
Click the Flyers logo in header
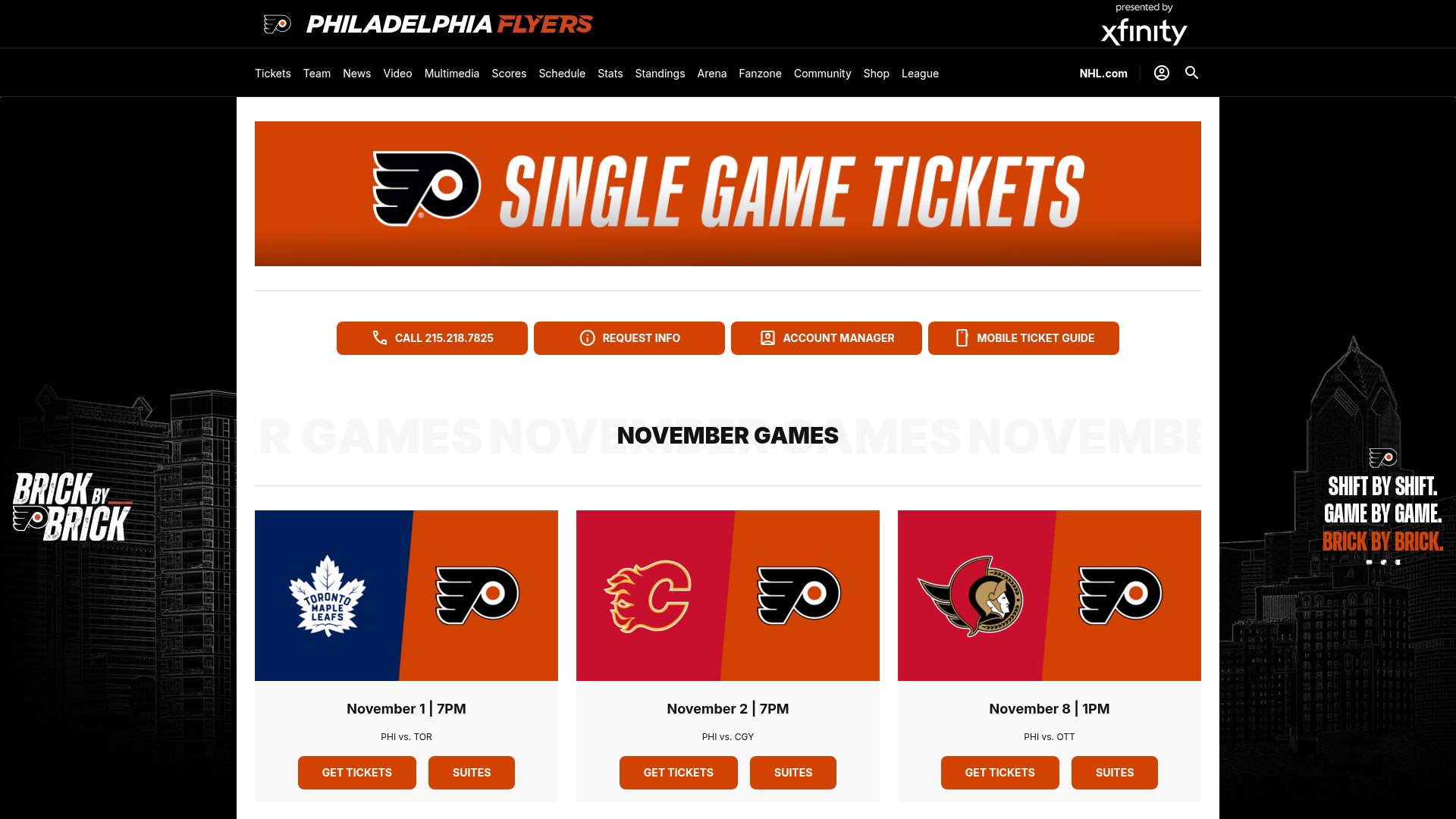[x=277, y=24]
